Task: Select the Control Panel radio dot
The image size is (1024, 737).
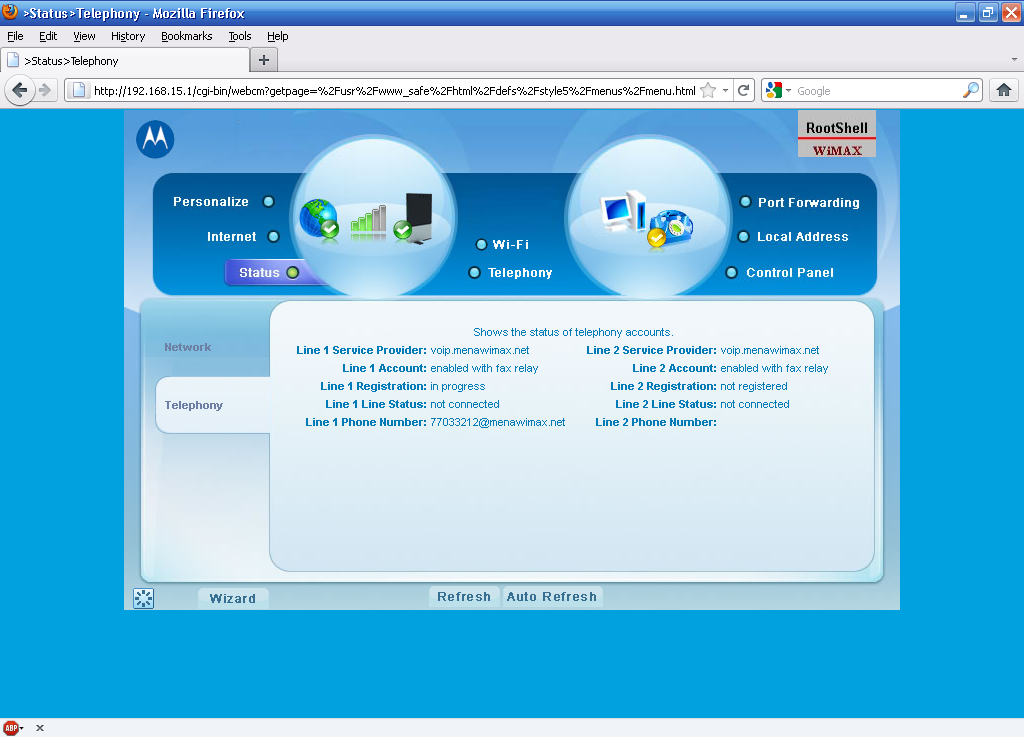Action: (x=731, y=272)
